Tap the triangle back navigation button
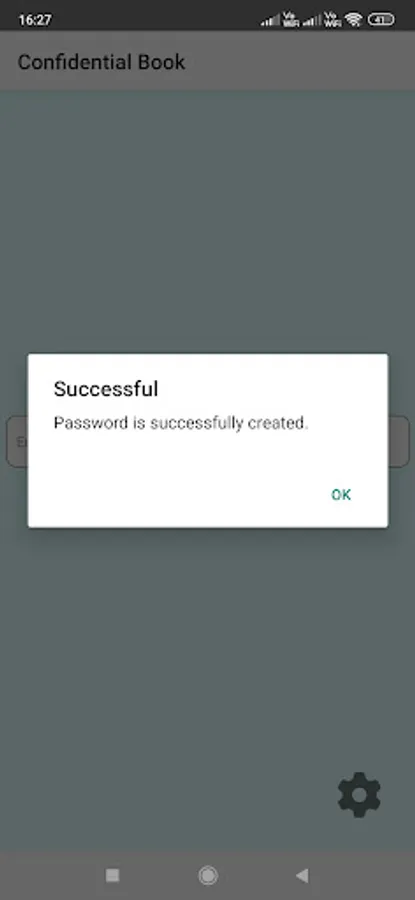The width and height of the screenshot is (415, 900). [x=302, y=875]
